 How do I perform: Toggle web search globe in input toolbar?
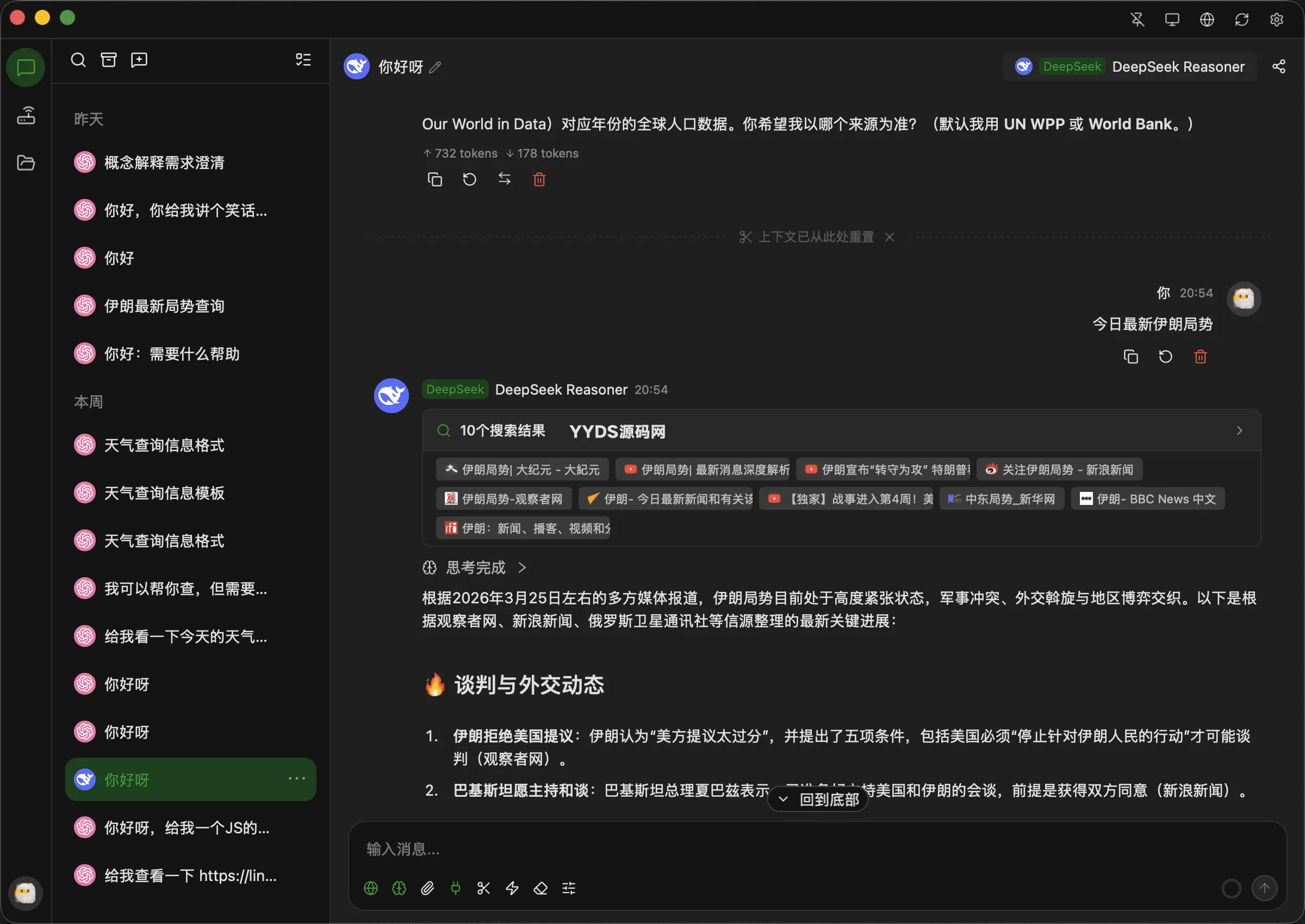[370, 888]
